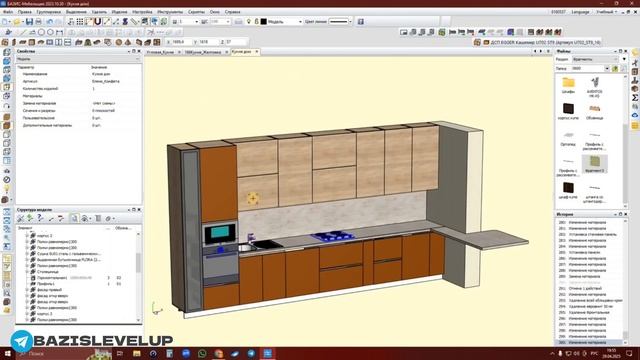Image resolution: width=640 pixels, height=360 pixels.
Task: Click the Количество изделий property row
Action: [79, 89]
